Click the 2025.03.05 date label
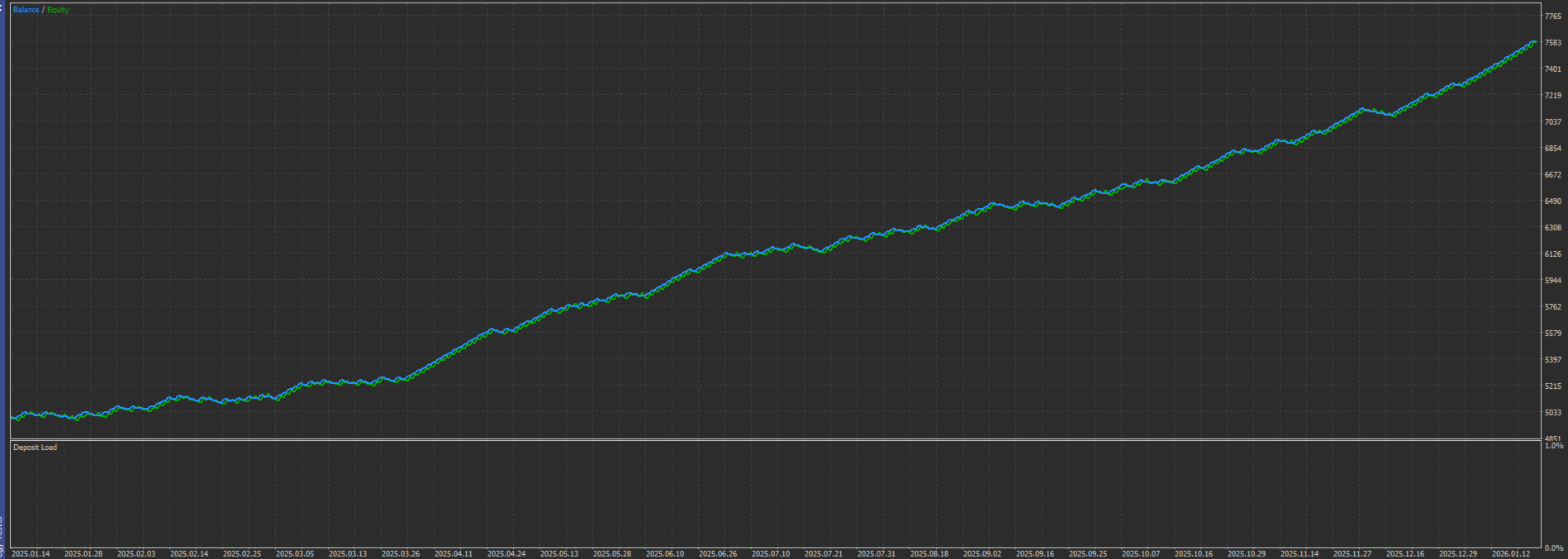1568x559 pixels. [x=295, y=554]
